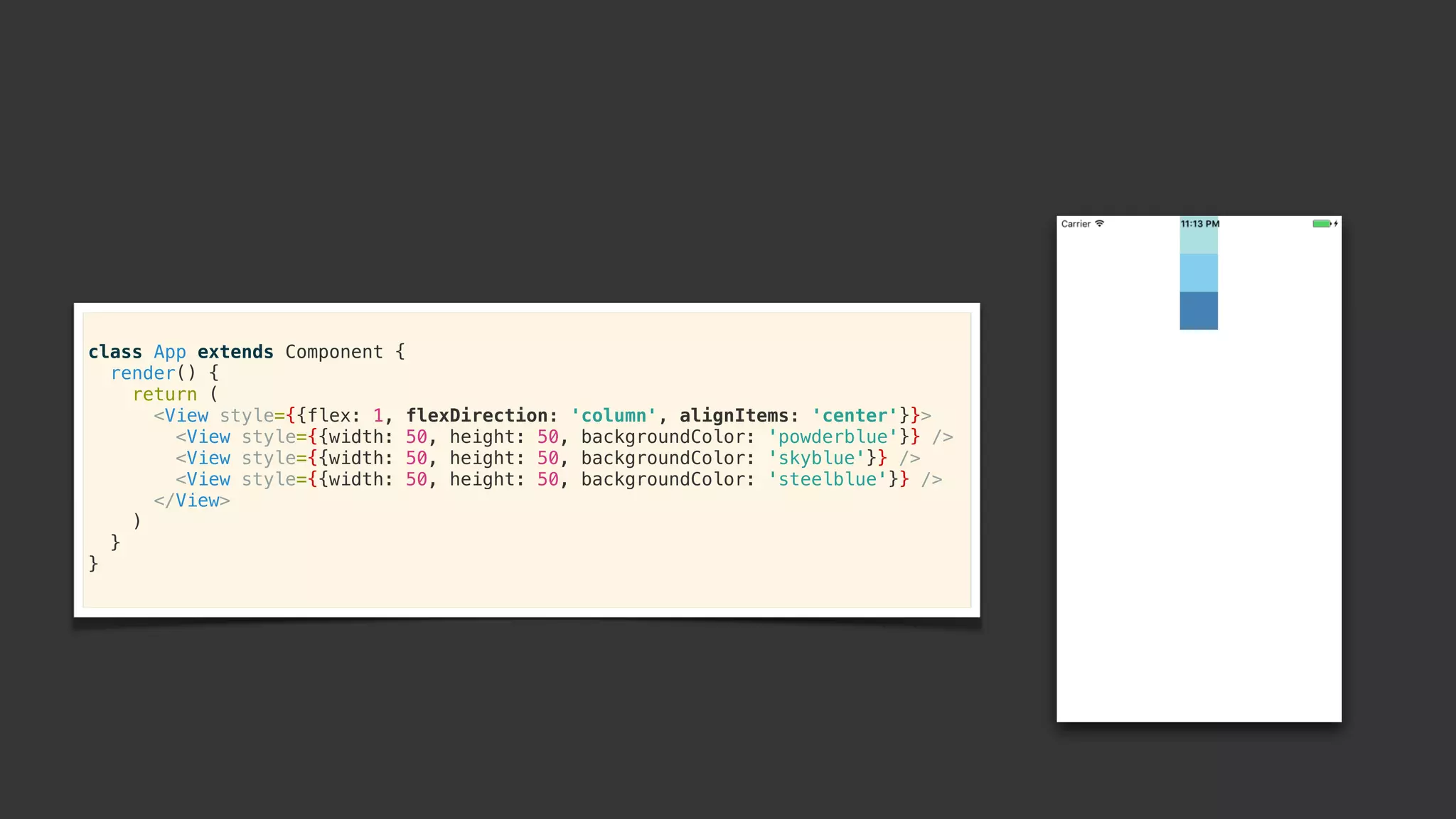Click the closing </View> tag

(192, 501)
